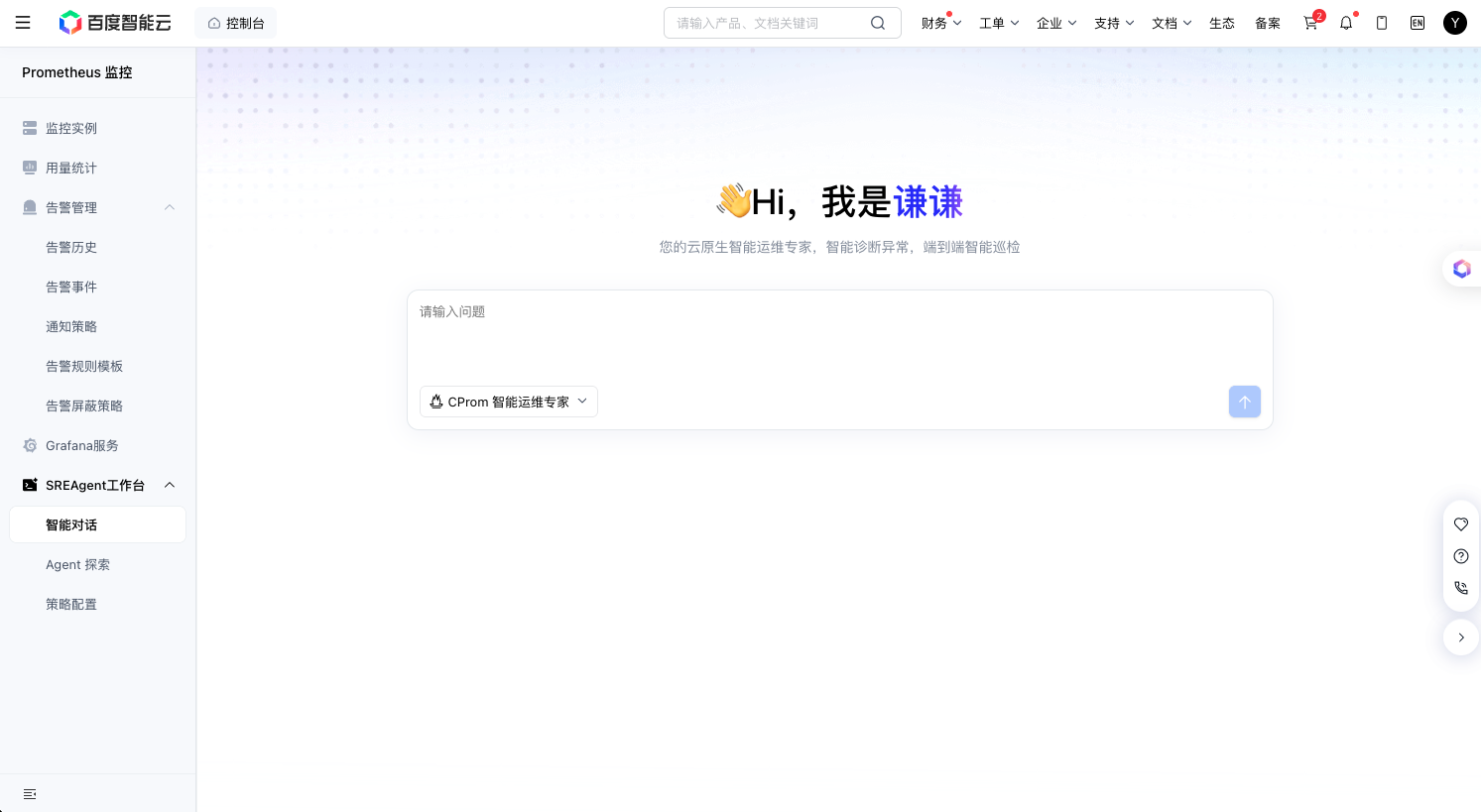The width and height of the screenshot is (1481, 812).
Task: Click the question mark help icon
Action: pos(1461,556)
